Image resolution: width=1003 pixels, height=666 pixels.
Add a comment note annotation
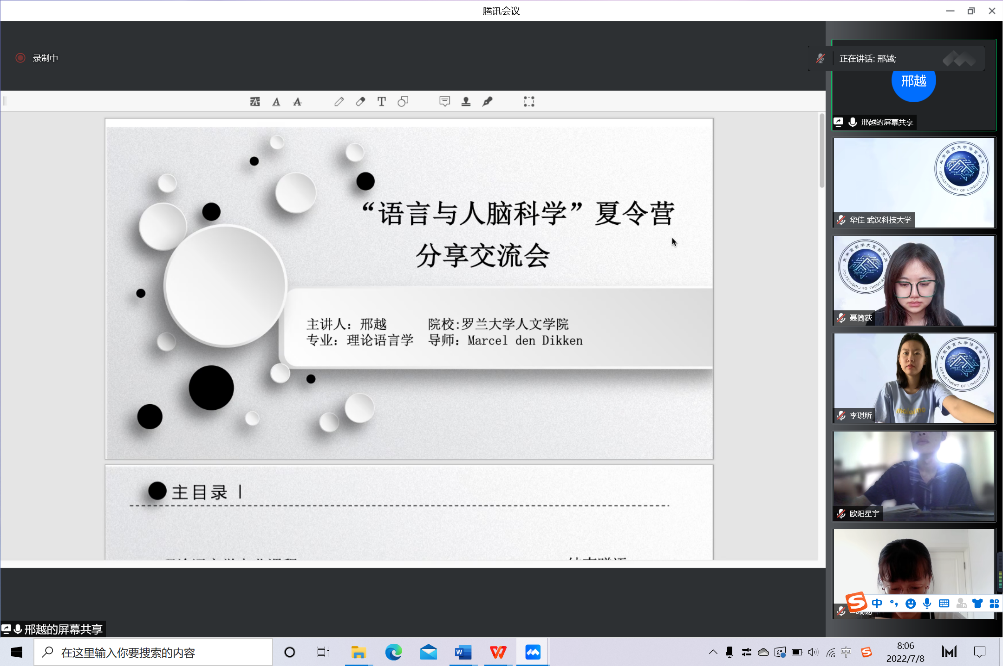445,102
